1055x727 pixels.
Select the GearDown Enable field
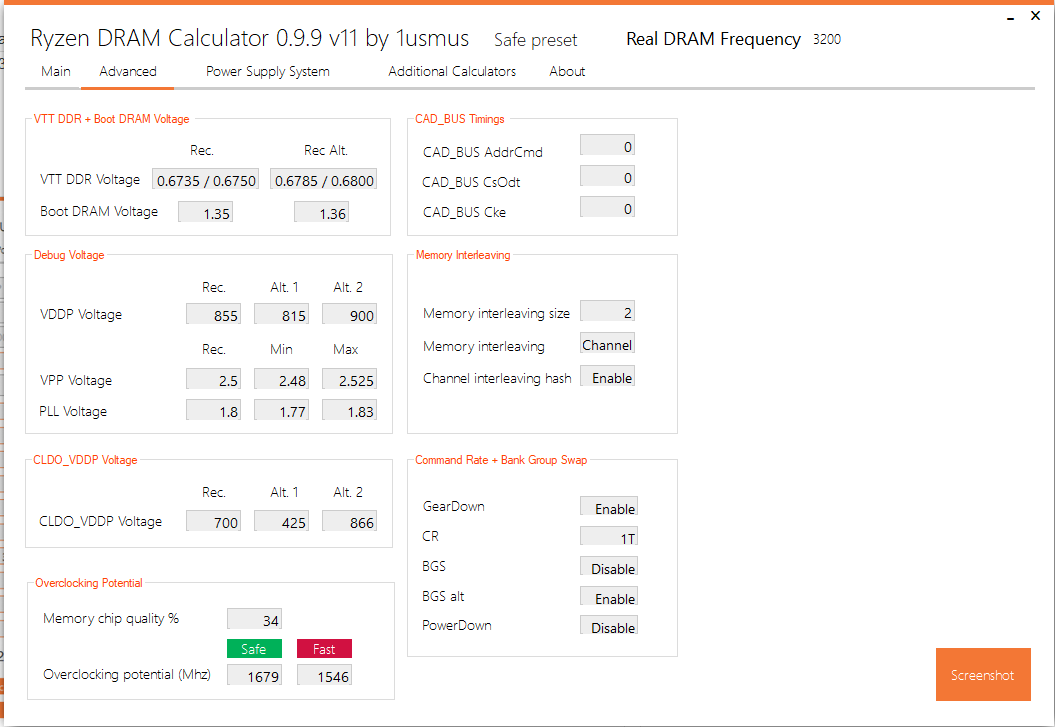[609, 507]
